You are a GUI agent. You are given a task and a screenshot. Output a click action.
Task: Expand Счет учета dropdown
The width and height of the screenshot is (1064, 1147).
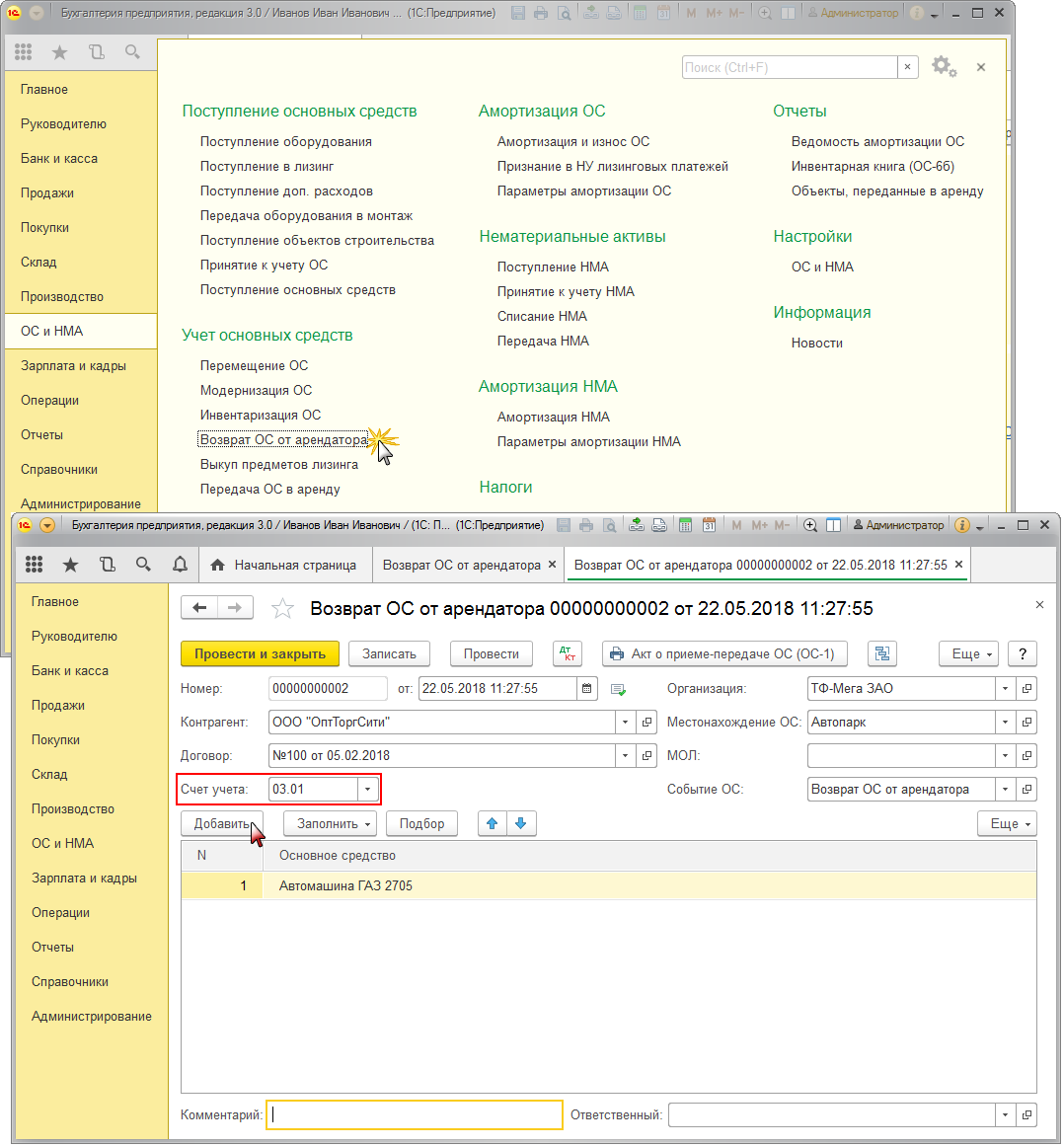[x=367, y=790]
